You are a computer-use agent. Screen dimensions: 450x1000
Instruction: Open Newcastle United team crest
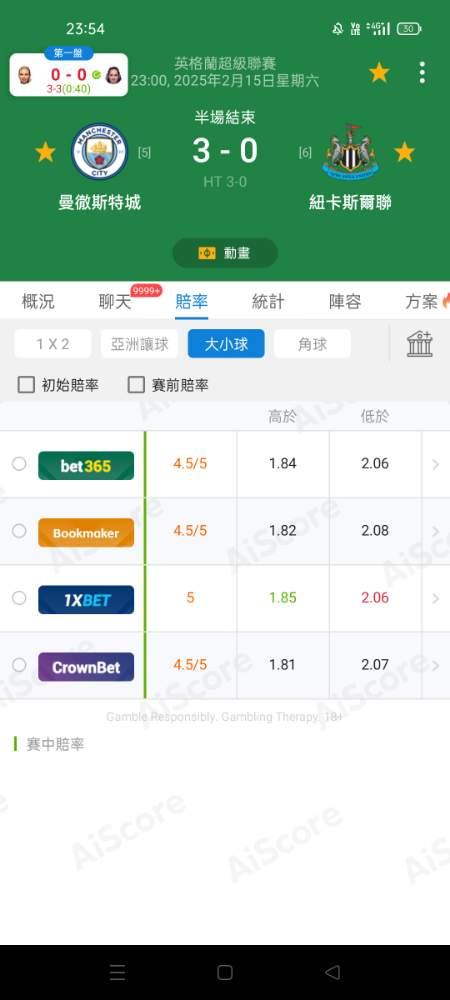(350, 152)
